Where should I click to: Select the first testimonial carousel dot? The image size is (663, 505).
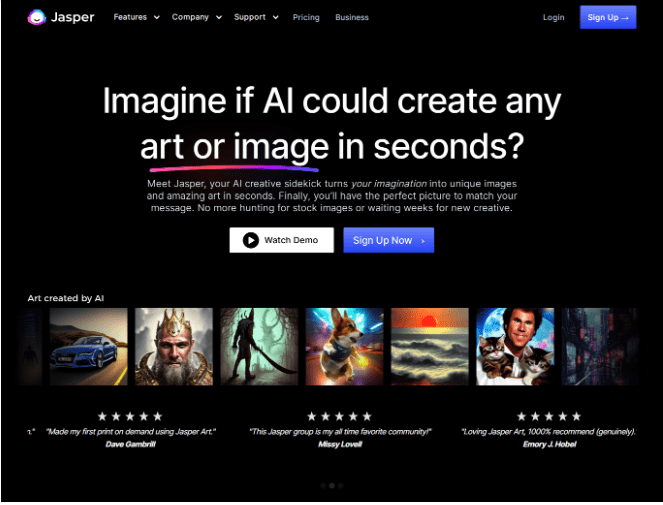pos(323,486)
